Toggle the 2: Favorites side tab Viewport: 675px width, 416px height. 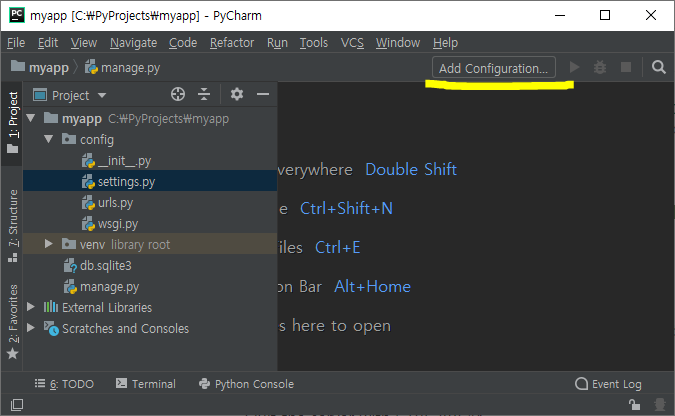click(12, 322)
